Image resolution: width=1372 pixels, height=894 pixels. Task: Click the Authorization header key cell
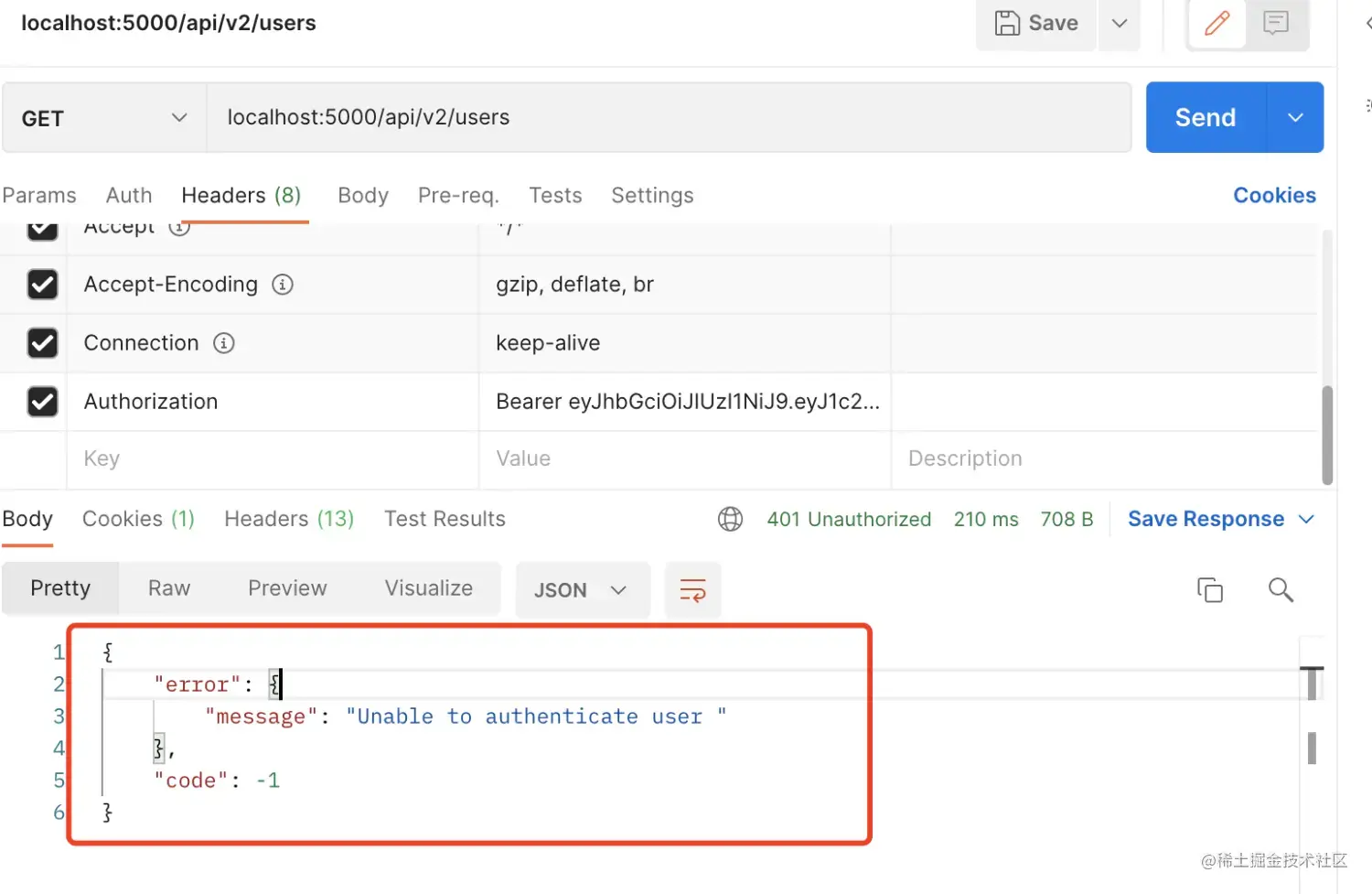pos(273,402)
